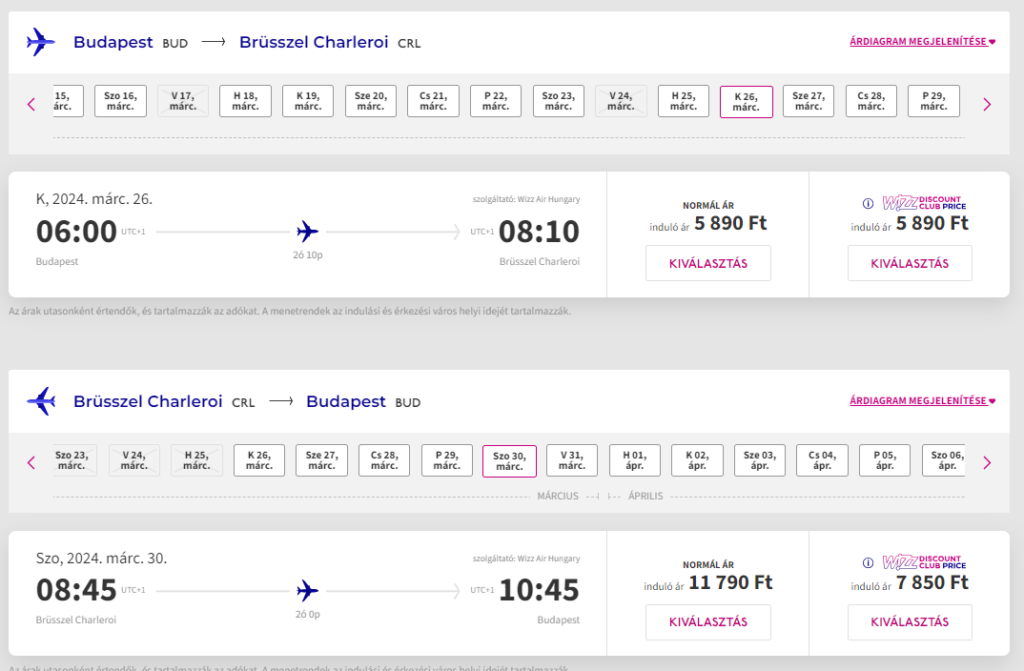Select return date V 31, márc.

pos(571,460)
